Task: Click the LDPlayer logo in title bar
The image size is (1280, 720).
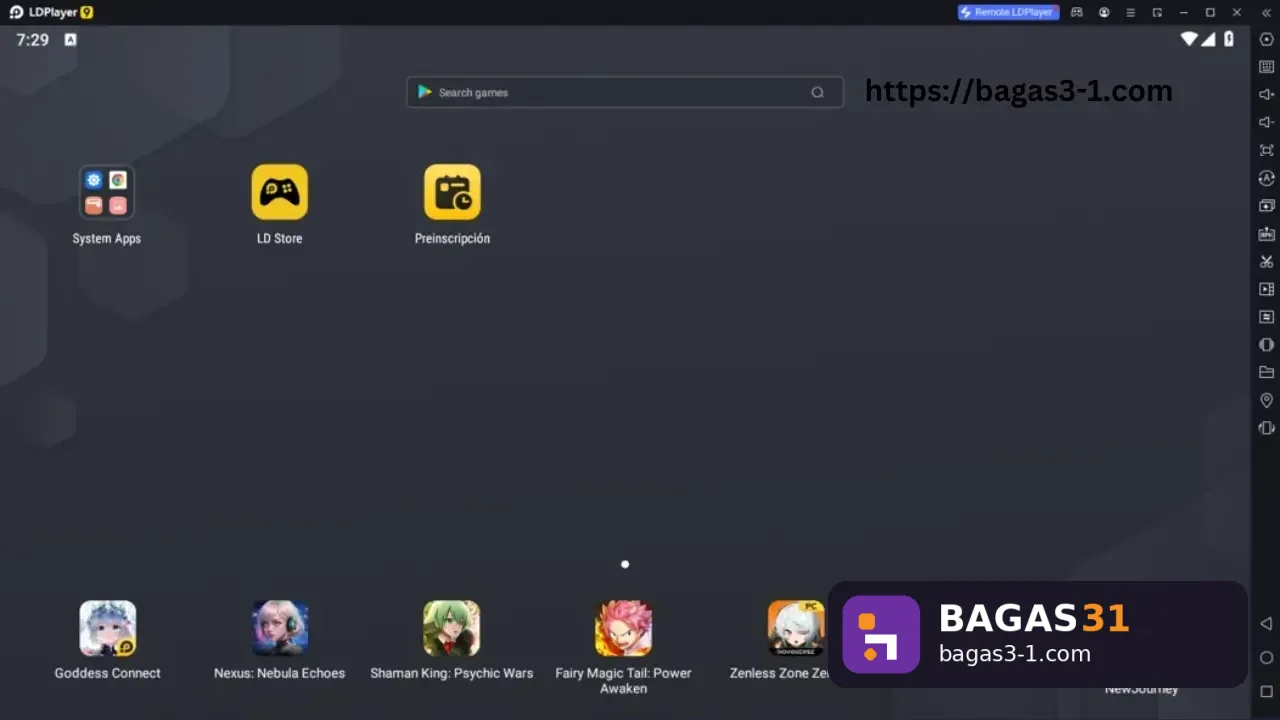Action: pyautogui.click(x=16, y=12)
